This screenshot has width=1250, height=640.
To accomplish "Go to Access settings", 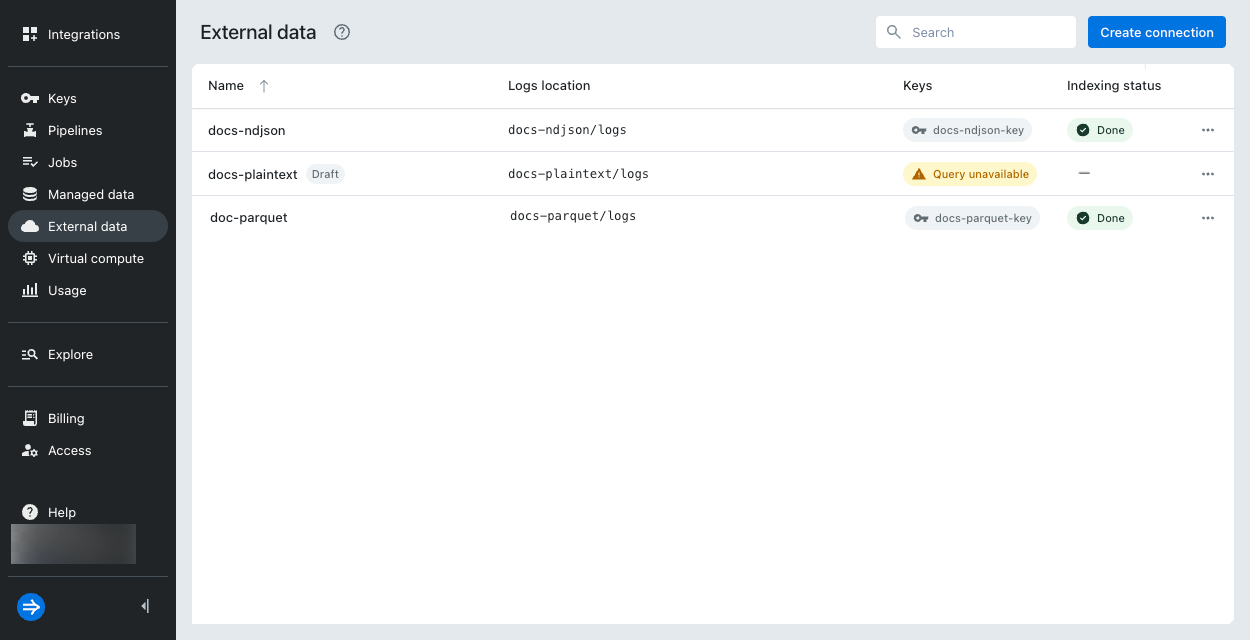I will [x=88, y=450].
